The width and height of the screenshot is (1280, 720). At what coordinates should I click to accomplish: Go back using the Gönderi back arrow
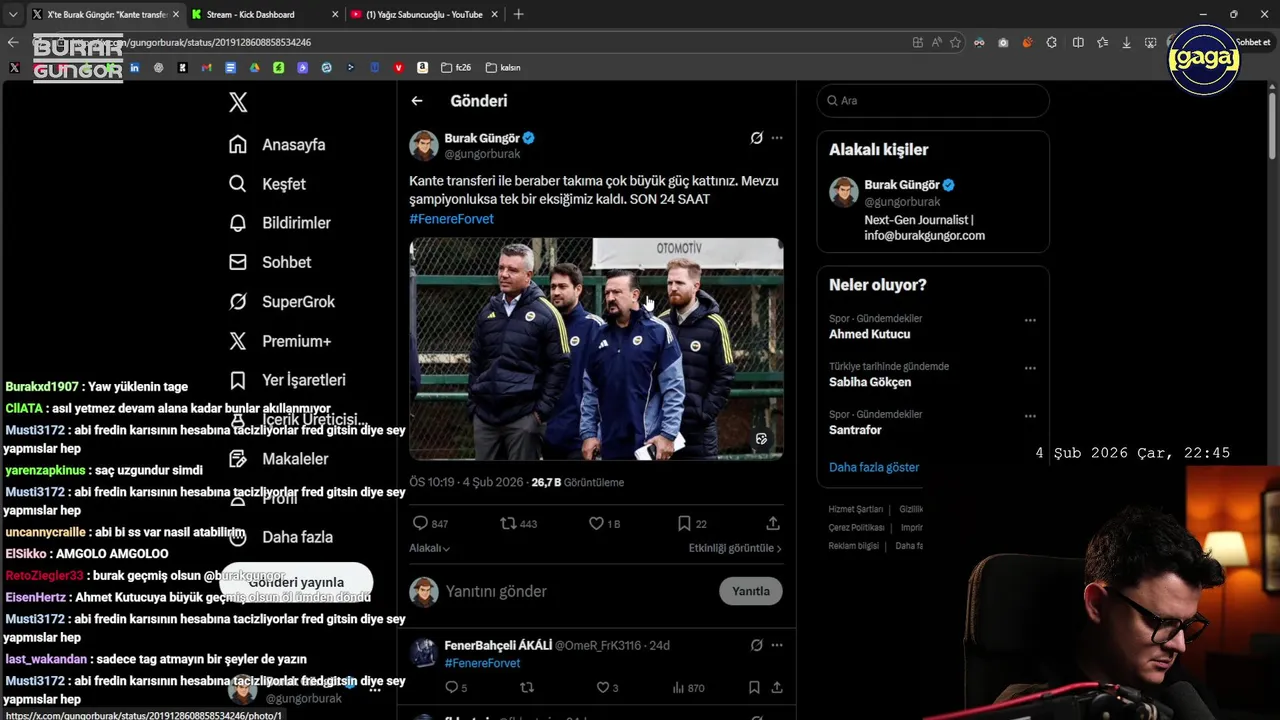[x=417, y=101]
